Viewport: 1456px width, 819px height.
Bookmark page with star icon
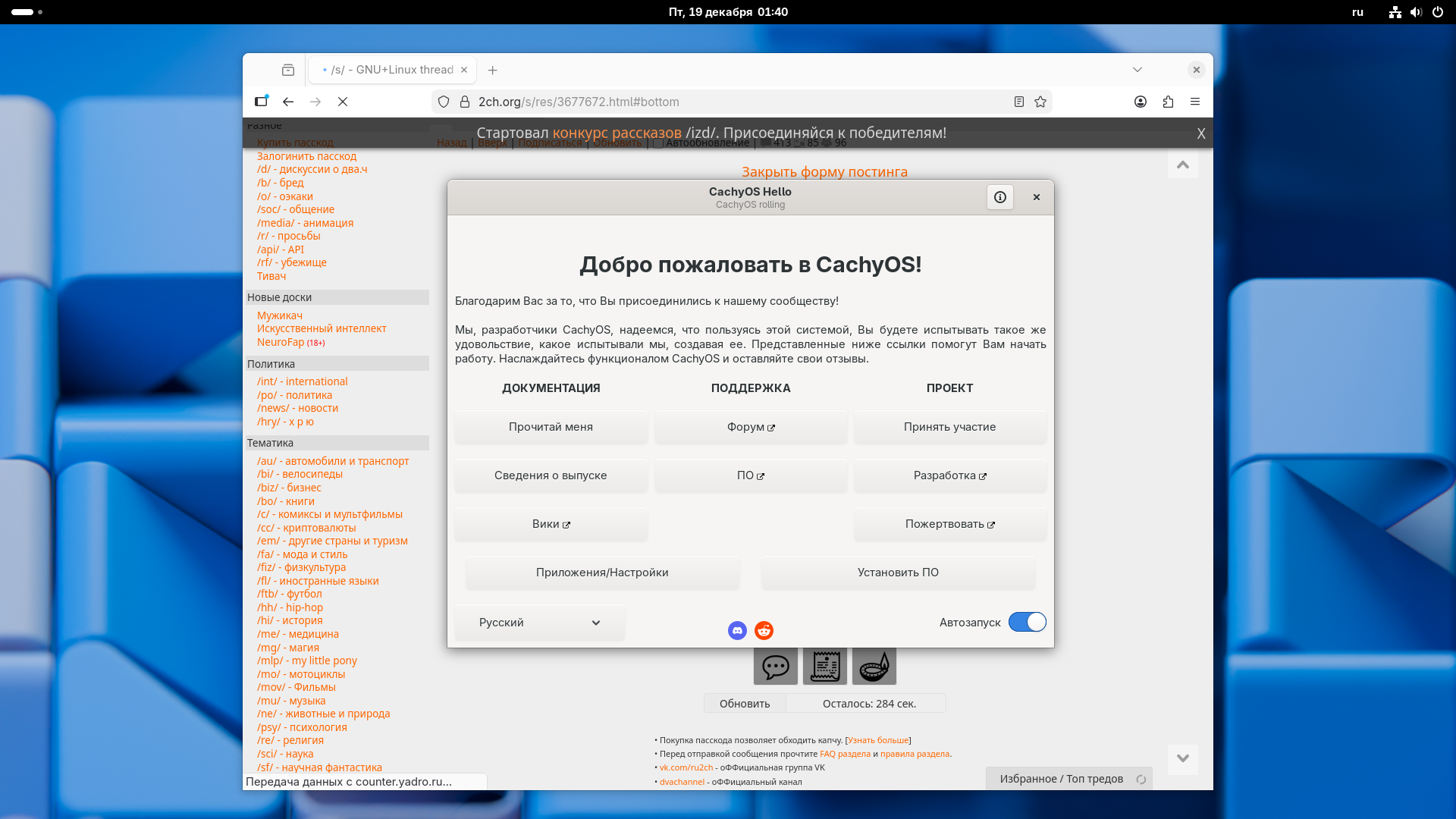coord(1040,102)
